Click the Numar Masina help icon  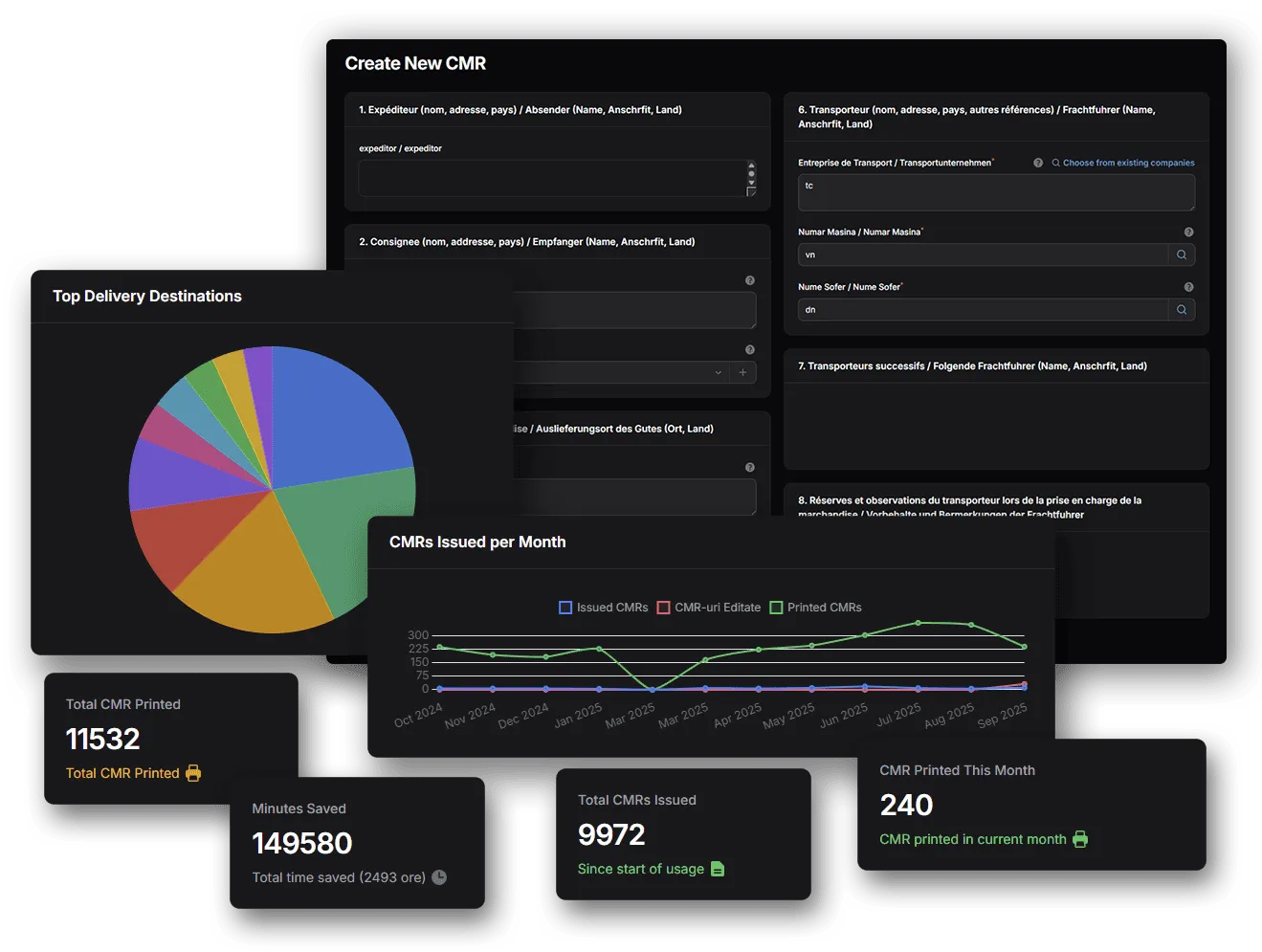pyautogui.click(x=1188, y=232)
